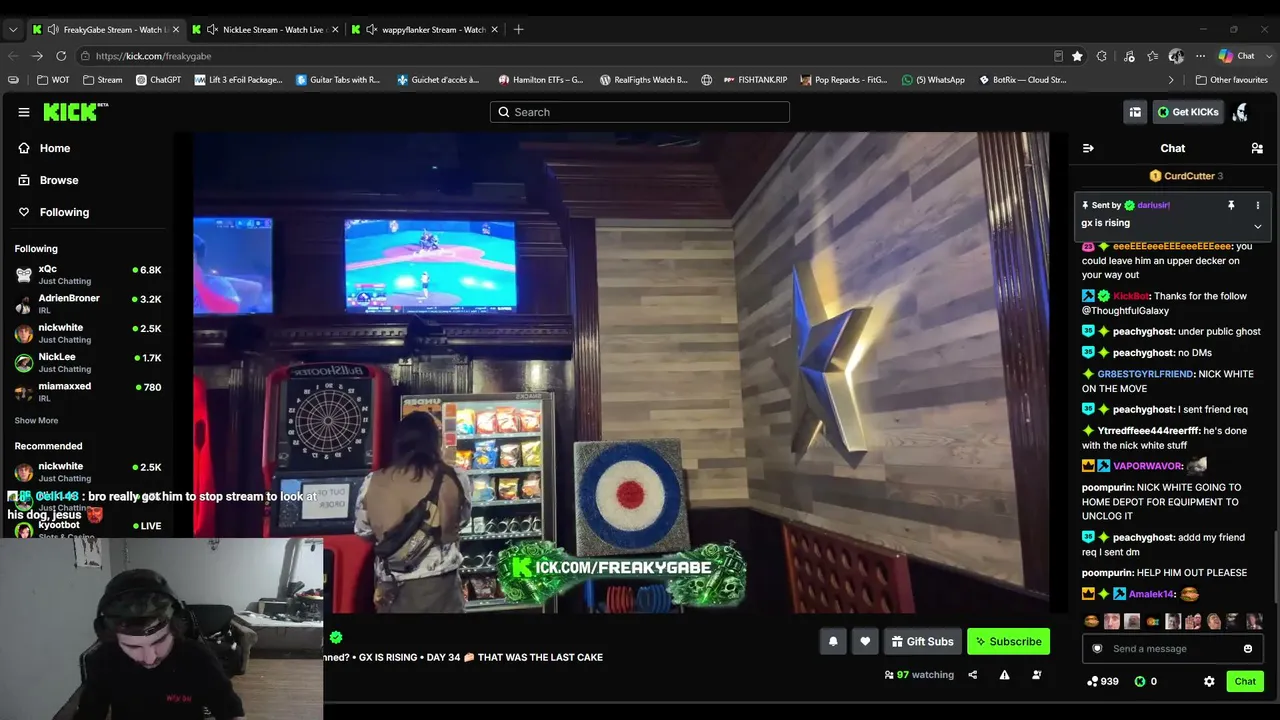Open the BotRix Cloud bookmark

coord(1022,80)
